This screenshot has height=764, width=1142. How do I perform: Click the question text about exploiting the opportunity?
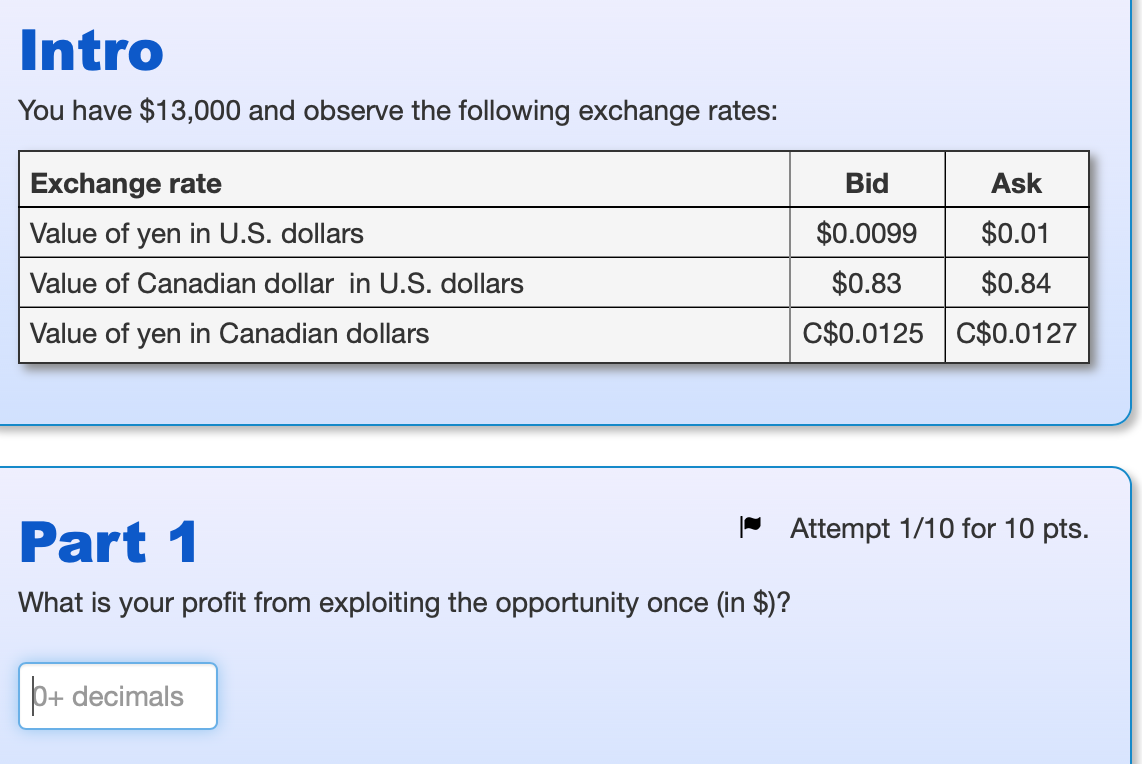[x=404, y=603]
